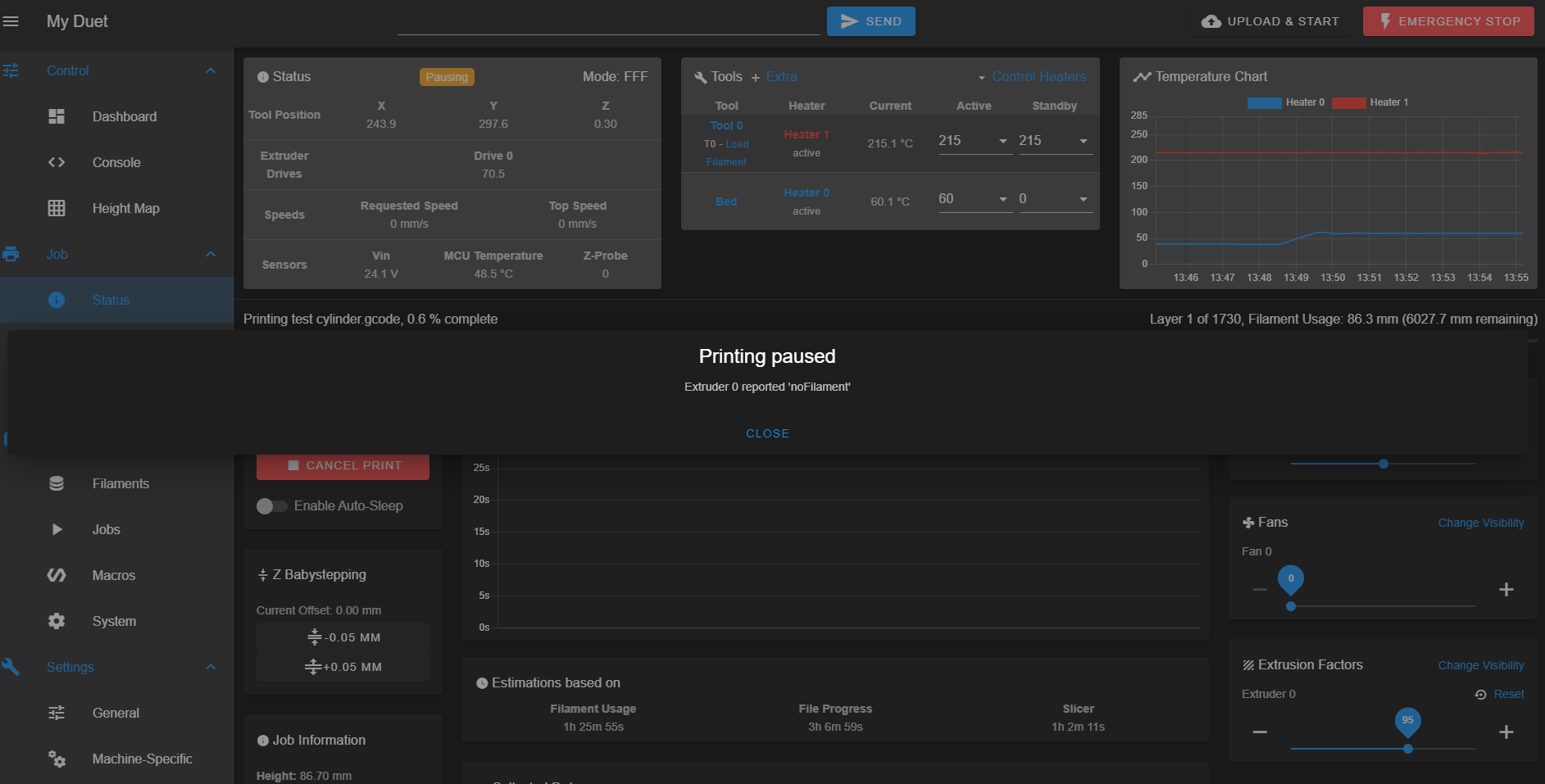Click the SEND button
This screenshot has width=1545, height=784.
pos(870,21)
